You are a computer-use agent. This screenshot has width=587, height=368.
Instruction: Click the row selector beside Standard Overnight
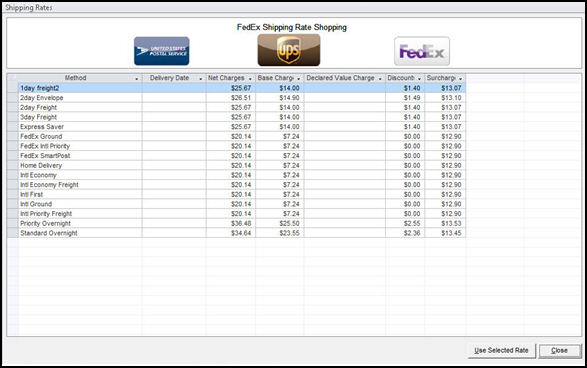coord(13,233)
